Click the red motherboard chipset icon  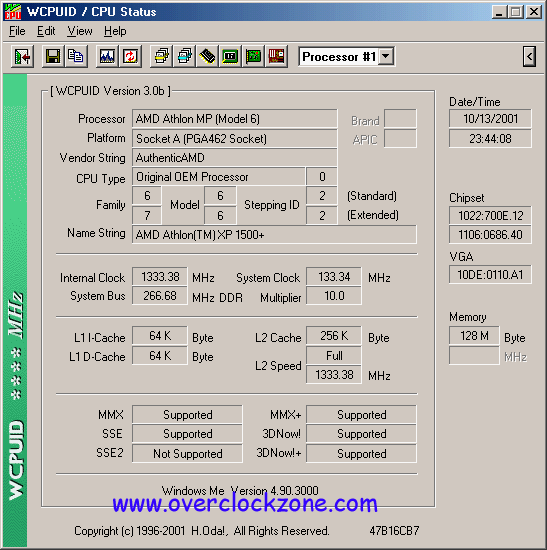coord(276,56)
